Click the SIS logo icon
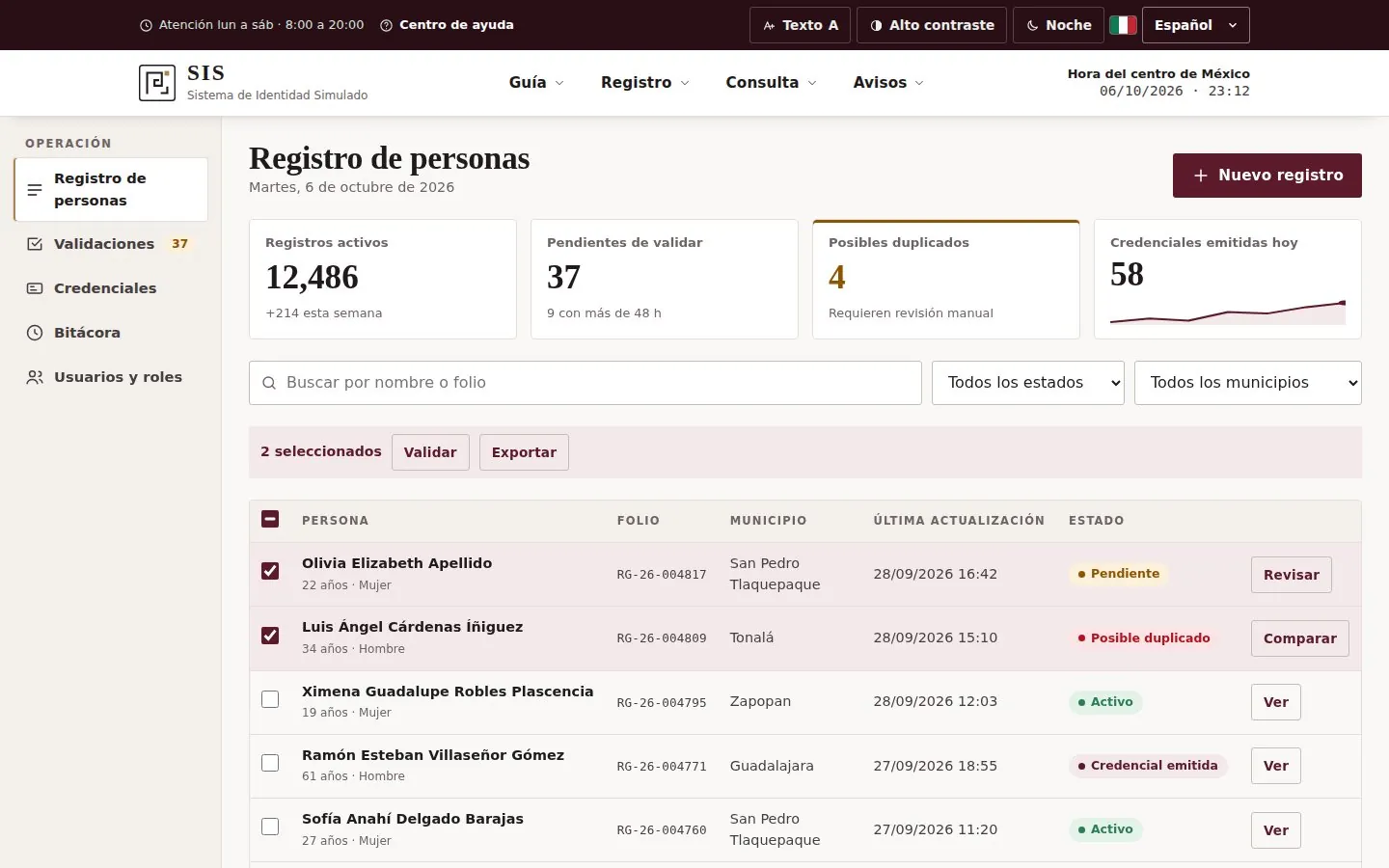 pyautogui.click(x=157, y=83)
